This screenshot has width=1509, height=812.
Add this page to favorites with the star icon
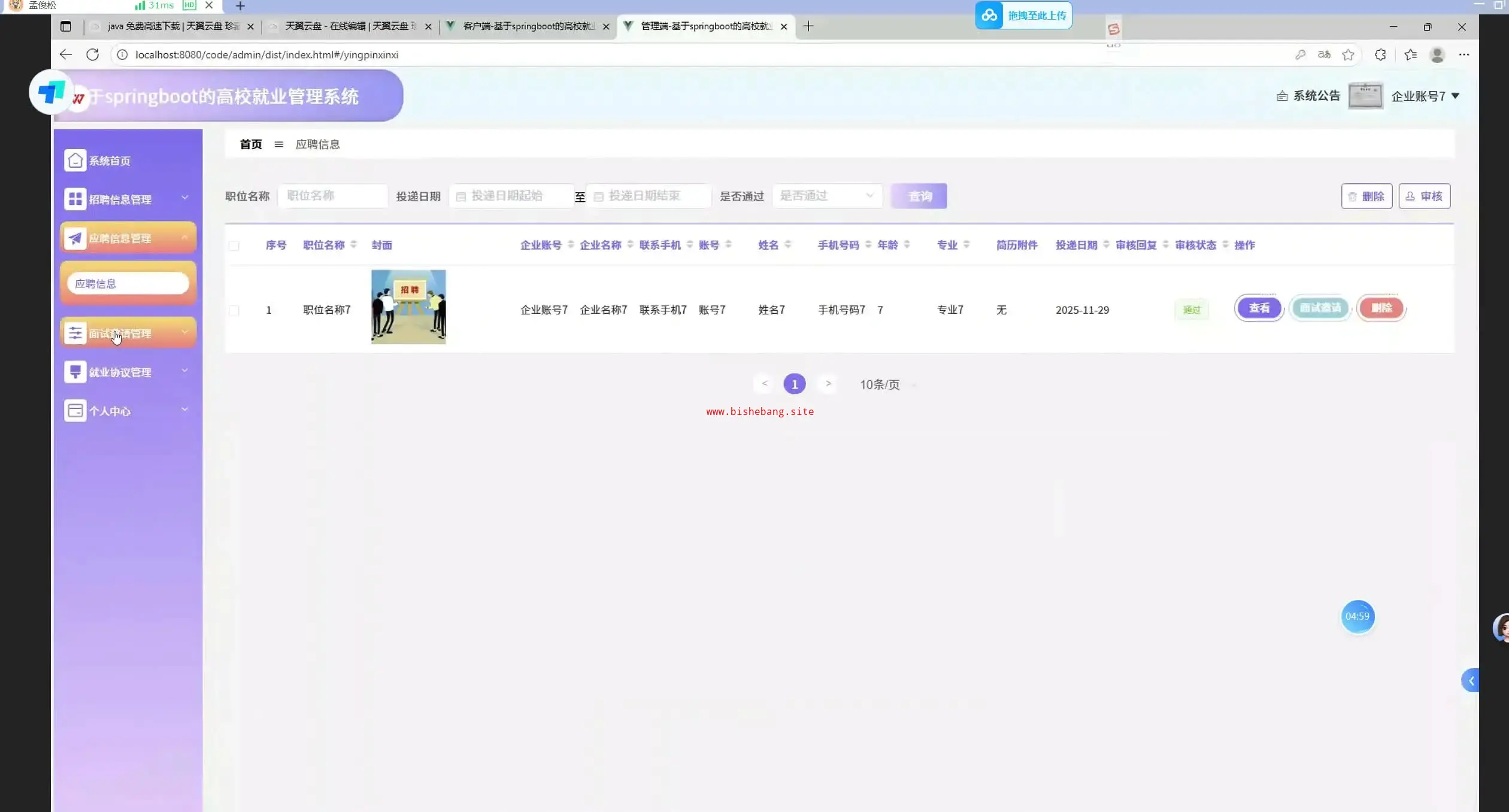(x=1348, y=54)
